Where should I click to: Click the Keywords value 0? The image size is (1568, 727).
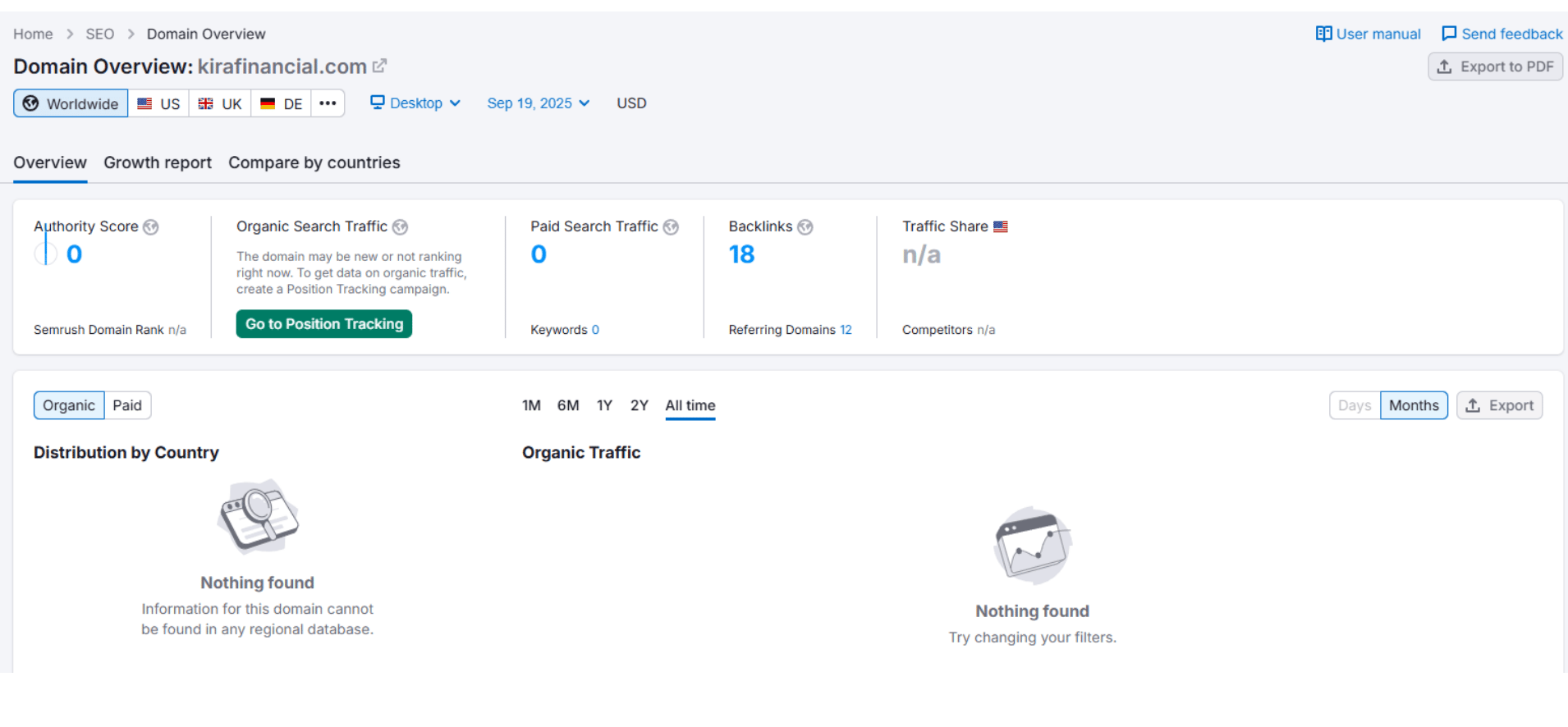(595, 330)
